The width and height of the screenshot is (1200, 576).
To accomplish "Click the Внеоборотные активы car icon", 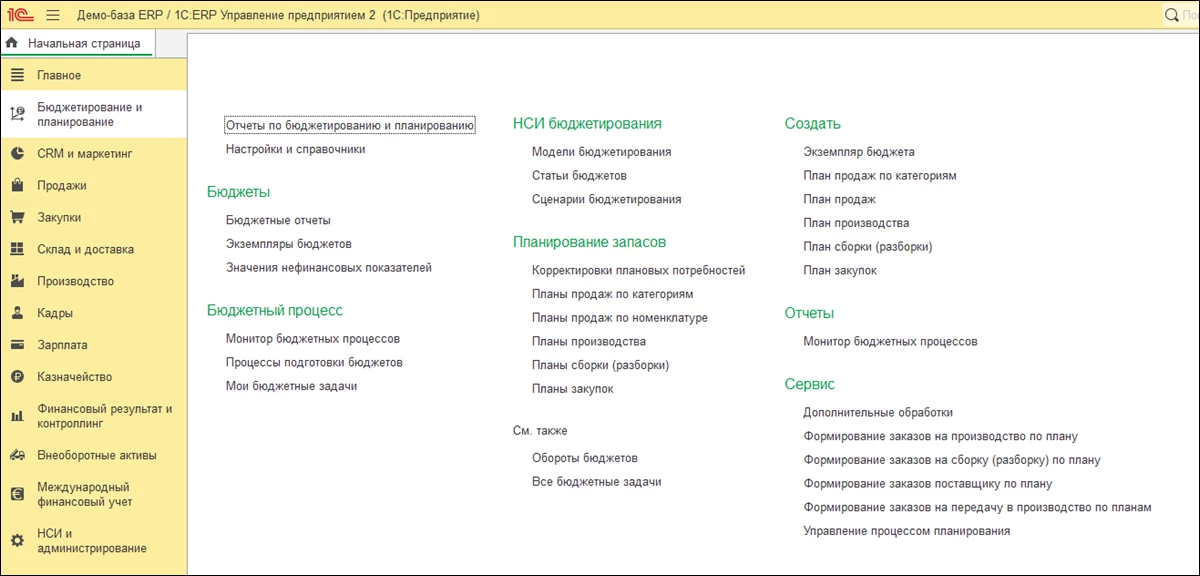I will [17, 455].
